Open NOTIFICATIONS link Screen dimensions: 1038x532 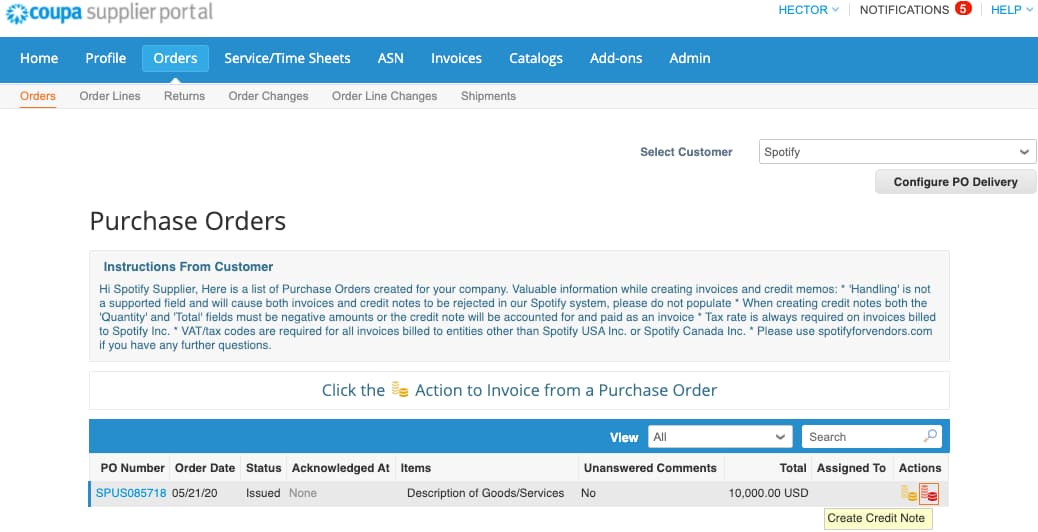[904, 10]
